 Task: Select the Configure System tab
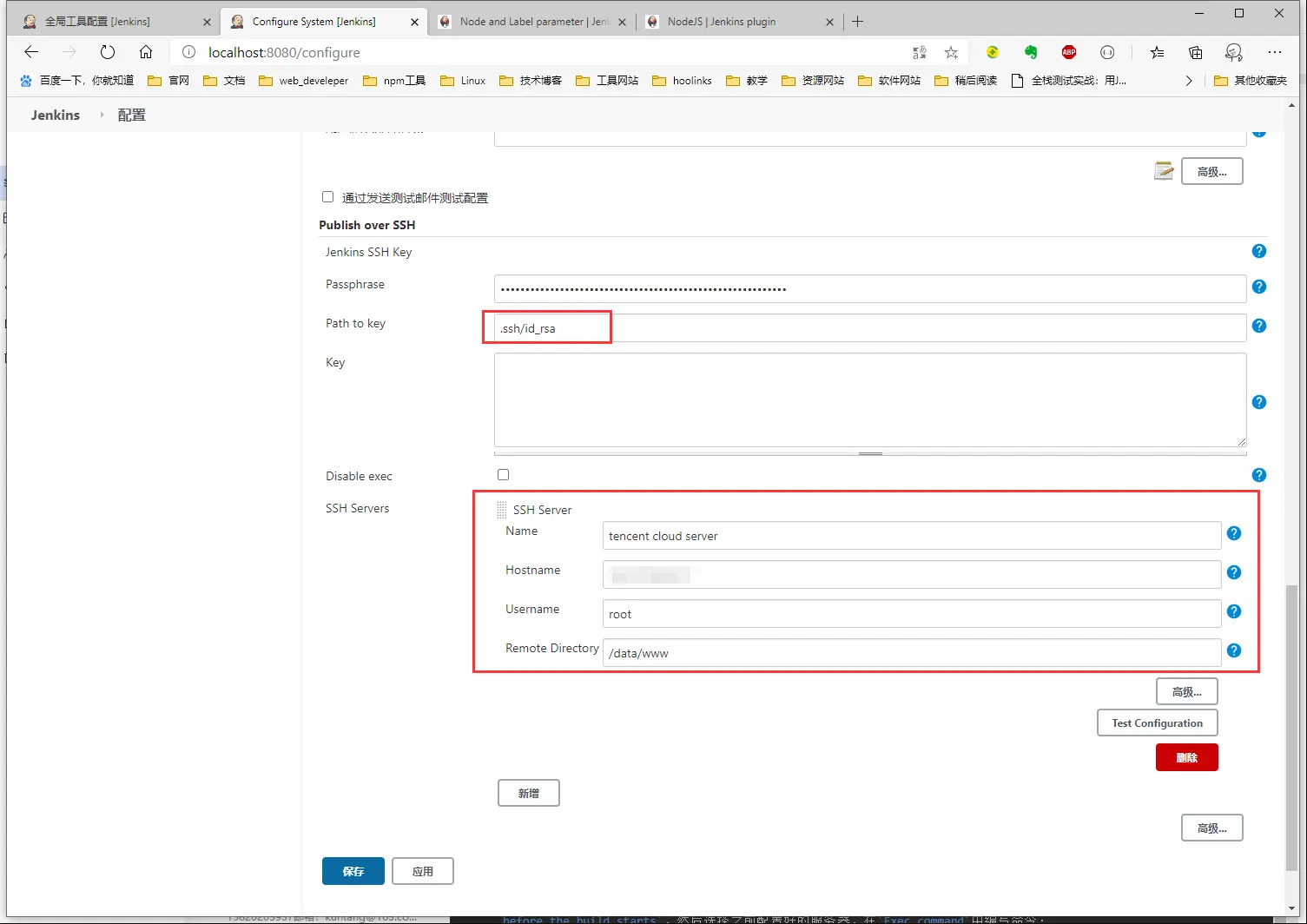[x=325, y=22]
